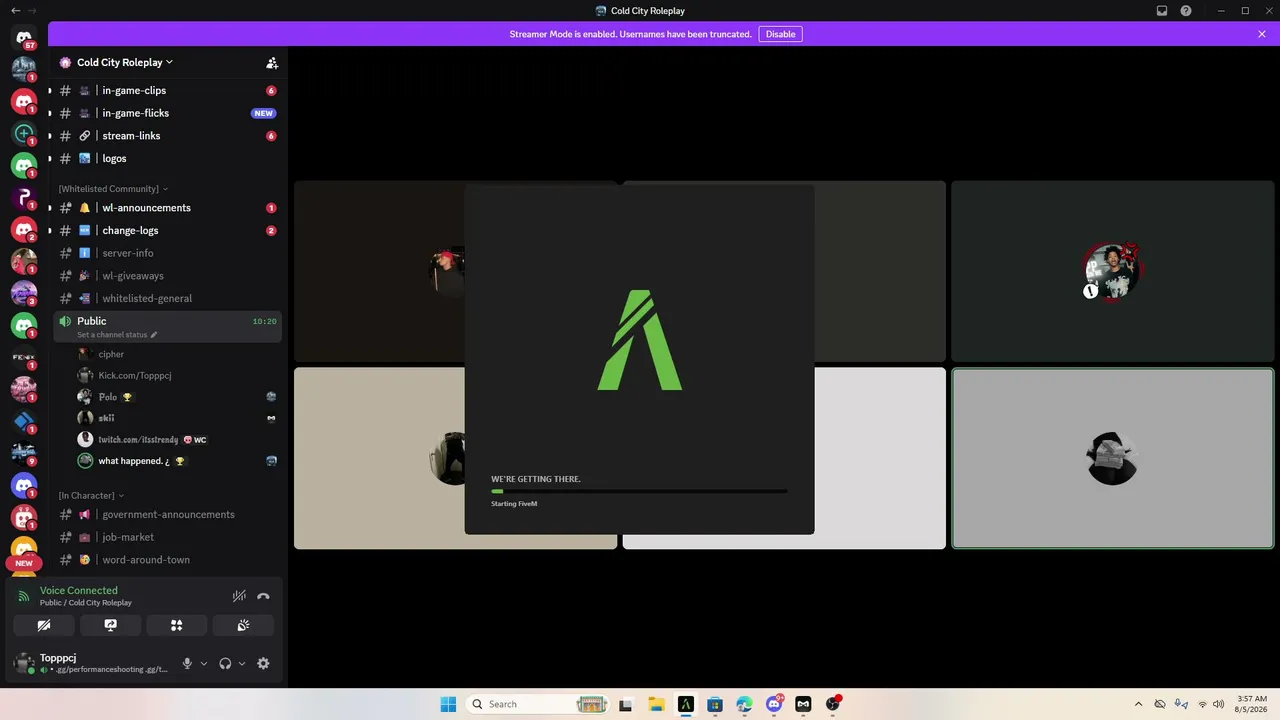The width and height of the screenshot is (1280, 720).
Task: Select user cipher in voice channel
Action: click(x=178, y=354)
